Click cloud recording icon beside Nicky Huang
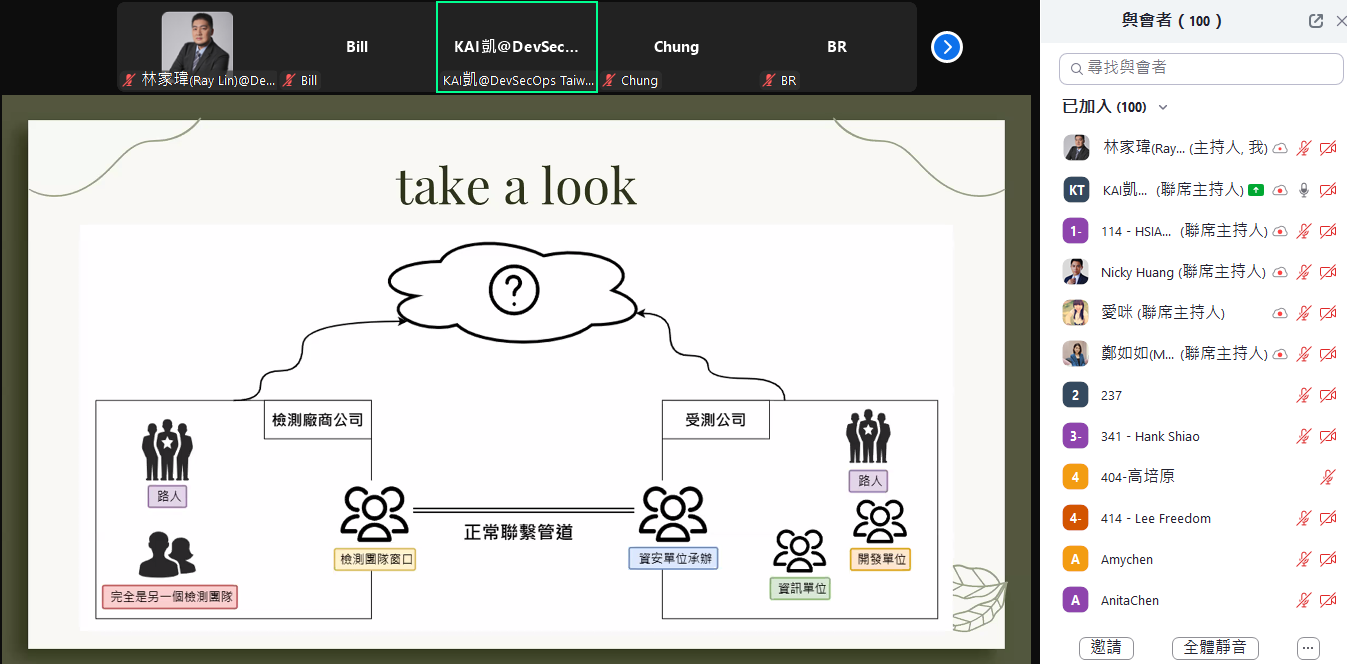Viewport: 1347px width, 664px height. pos(1279,273)
